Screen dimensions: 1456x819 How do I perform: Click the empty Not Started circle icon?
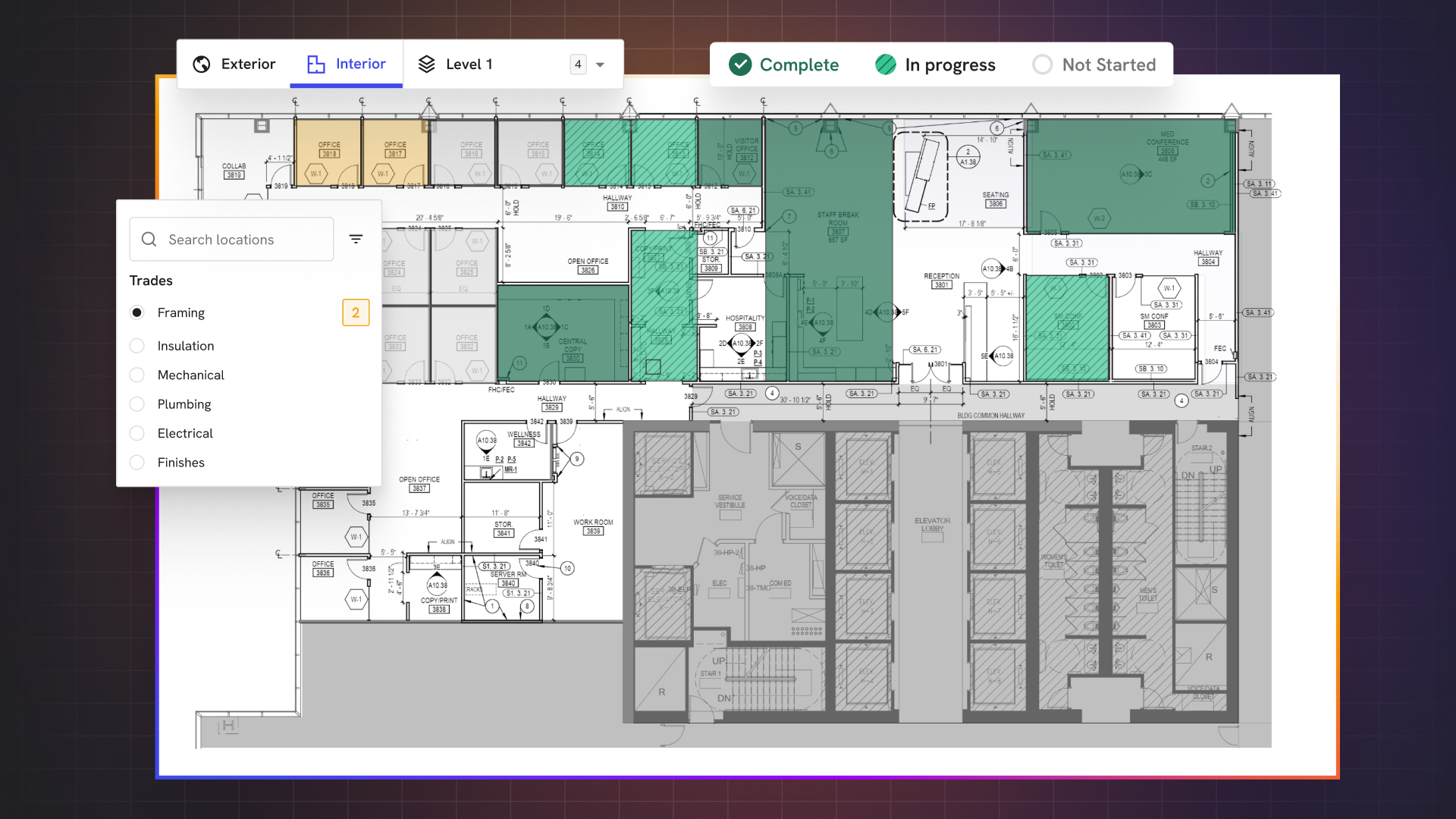point(1042,64)
